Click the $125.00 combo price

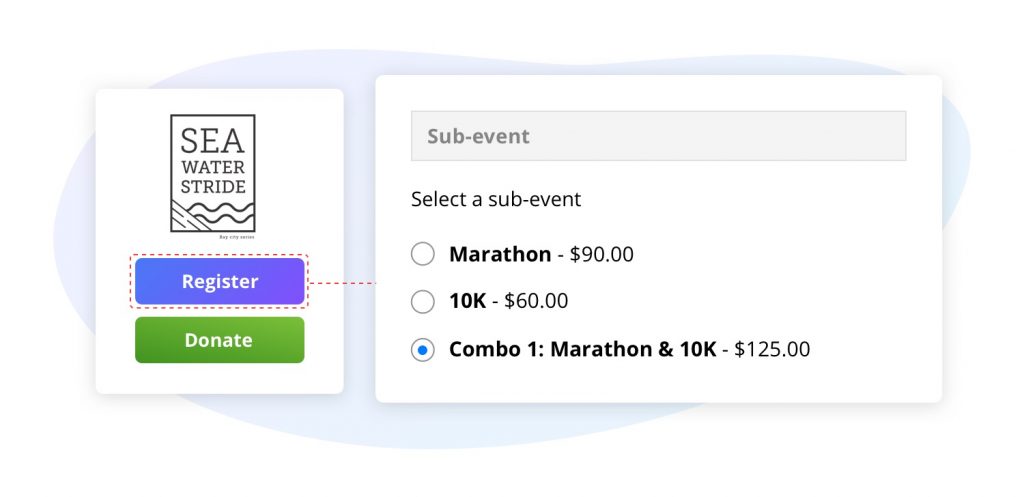tap(772, 350)
